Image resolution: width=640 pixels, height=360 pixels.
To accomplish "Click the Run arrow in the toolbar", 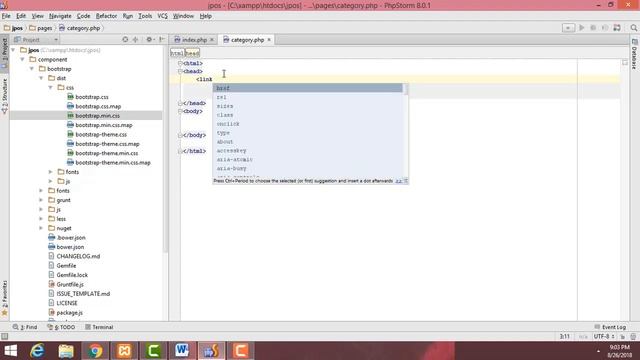I will pyautogui.click(x=582, y=28).
